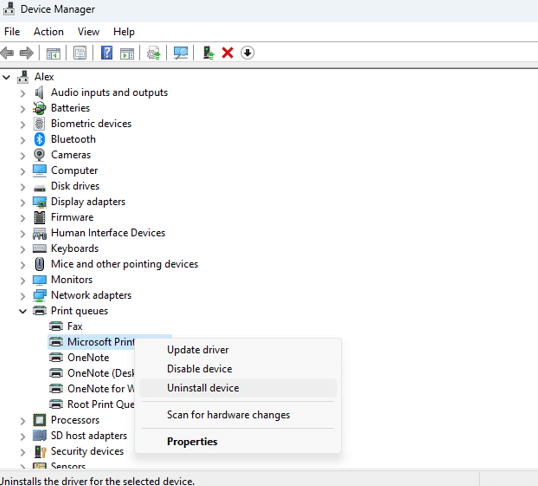The image size is (538, 486).
Task: Expand the SD host adapters chevron
Action: (x=23, y=436)
